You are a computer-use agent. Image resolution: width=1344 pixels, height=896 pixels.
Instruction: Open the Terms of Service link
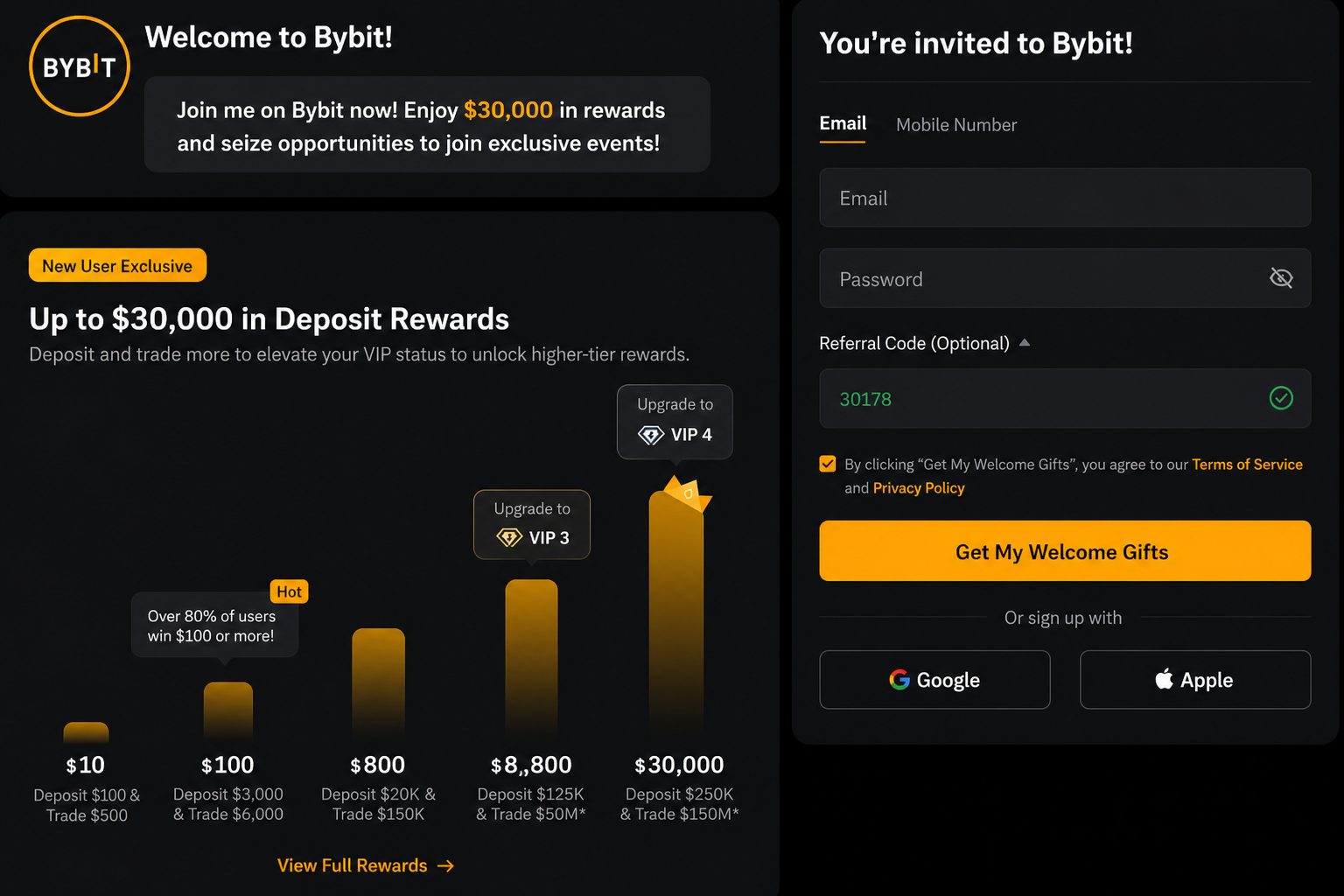pos(1247,465)
